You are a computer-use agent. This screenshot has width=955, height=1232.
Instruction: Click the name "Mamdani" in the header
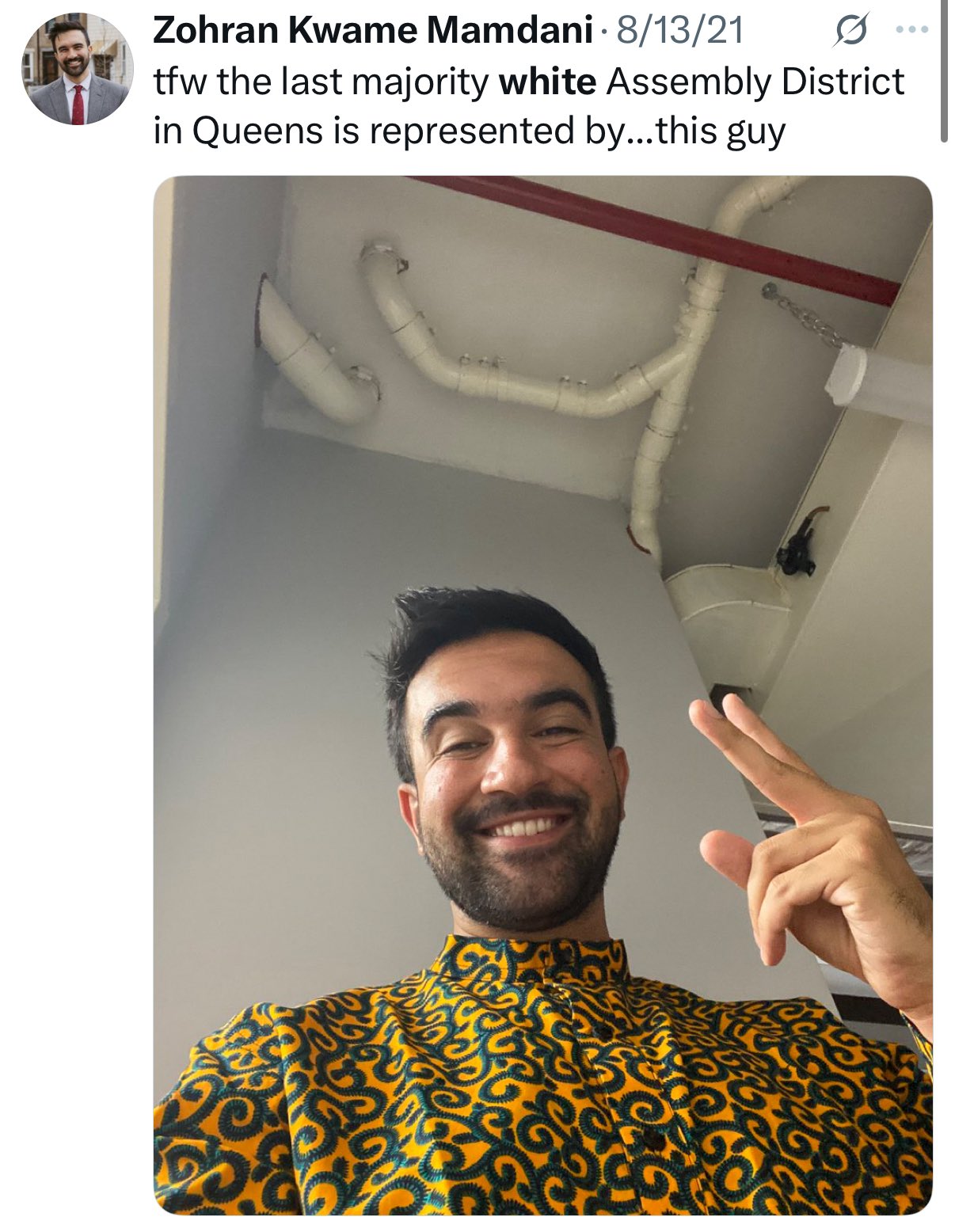[510, 31]
